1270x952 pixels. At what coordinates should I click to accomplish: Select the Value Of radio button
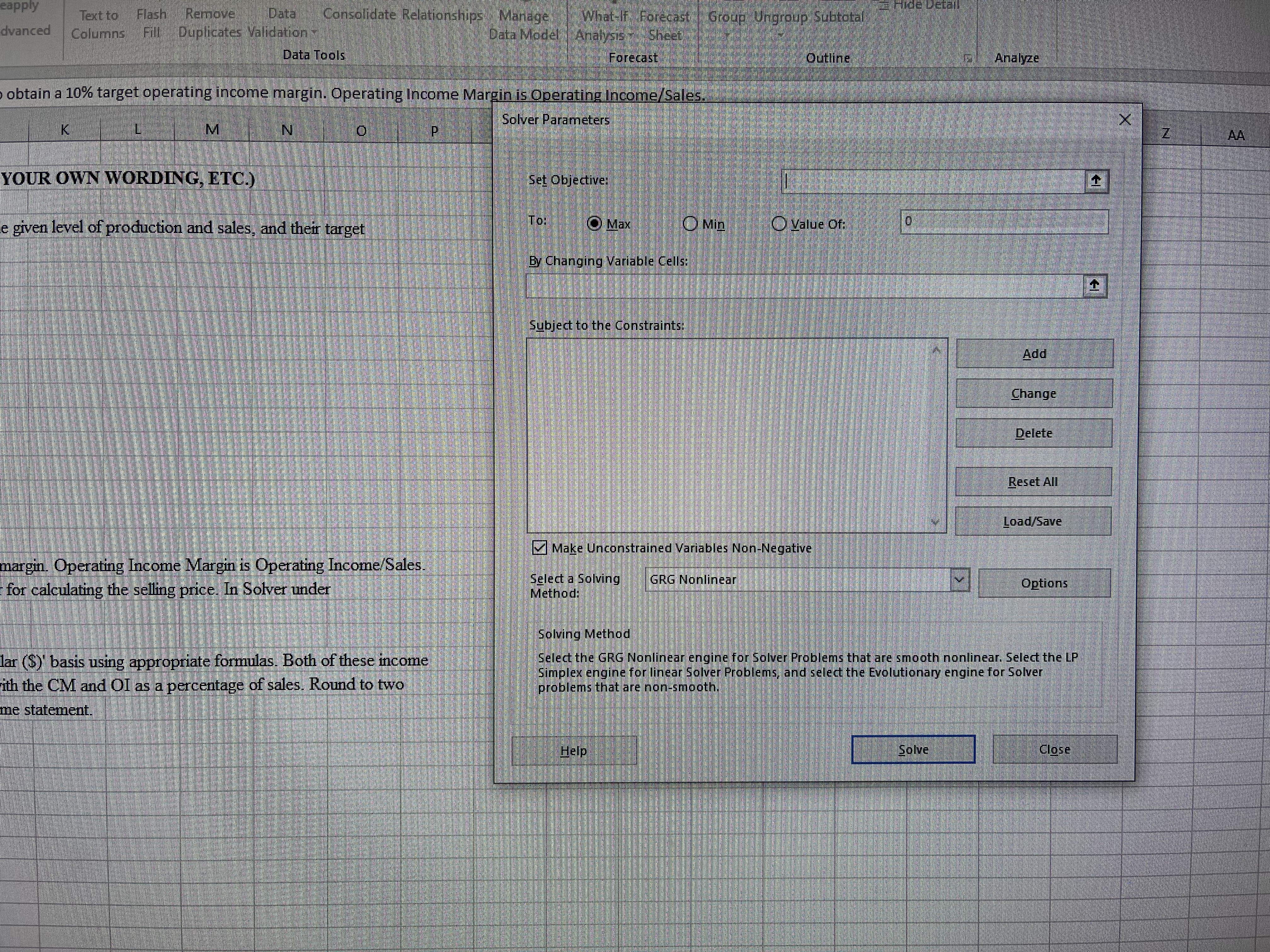(x=780, y=224)
